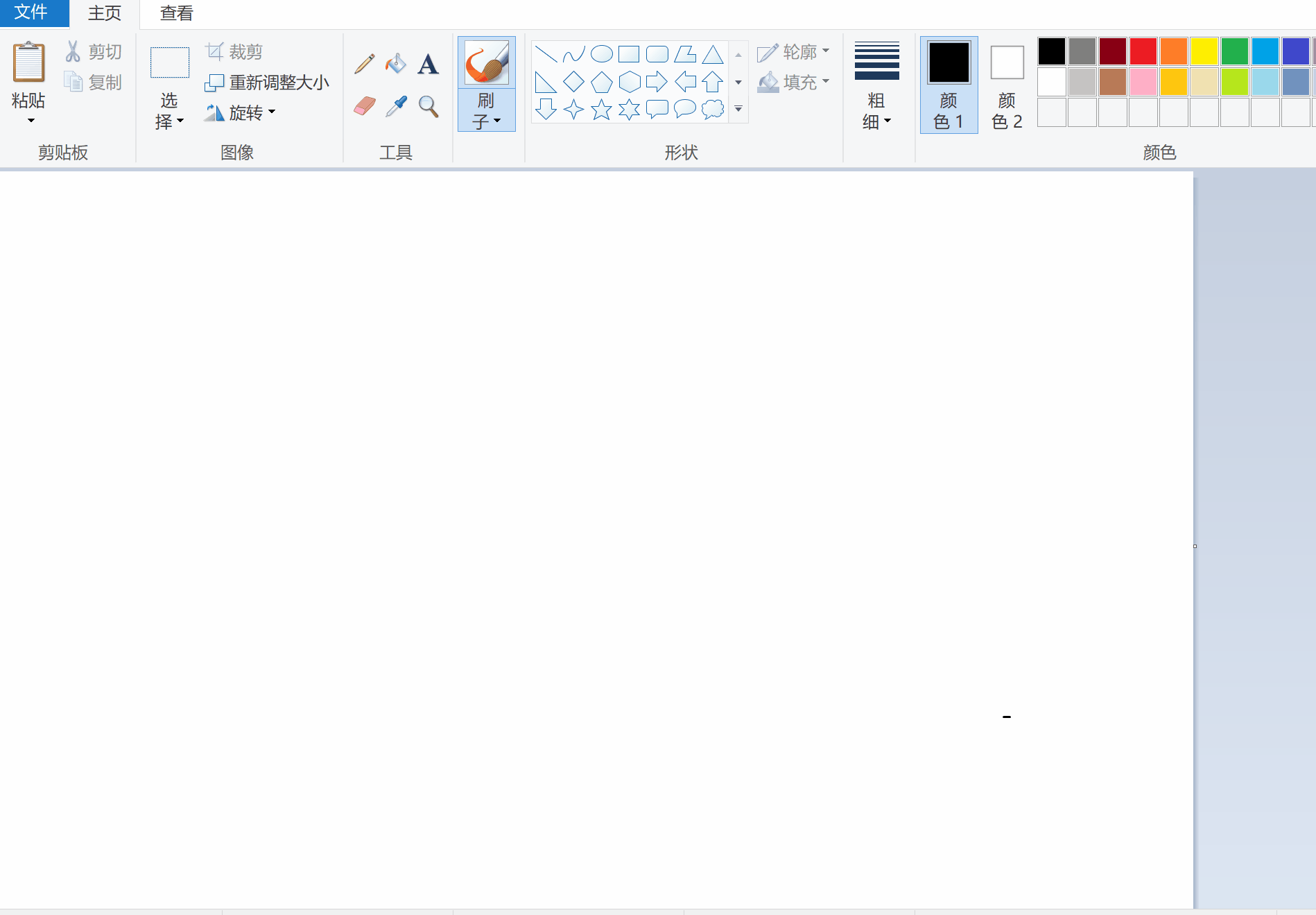Choose the Diamond shape
Screen dimensions: 1316x915
pyautogui.click(x=573, y=82)
